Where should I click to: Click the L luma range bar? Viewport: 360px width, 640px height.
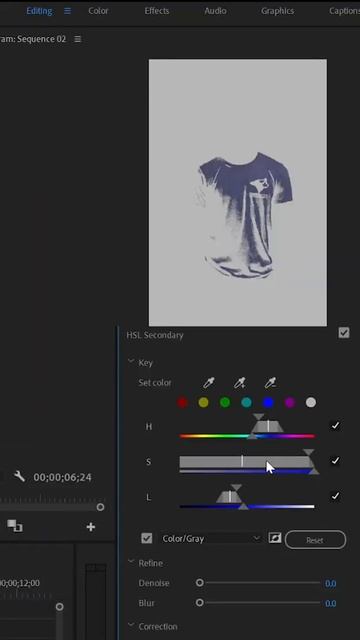[x=247, y=507]
